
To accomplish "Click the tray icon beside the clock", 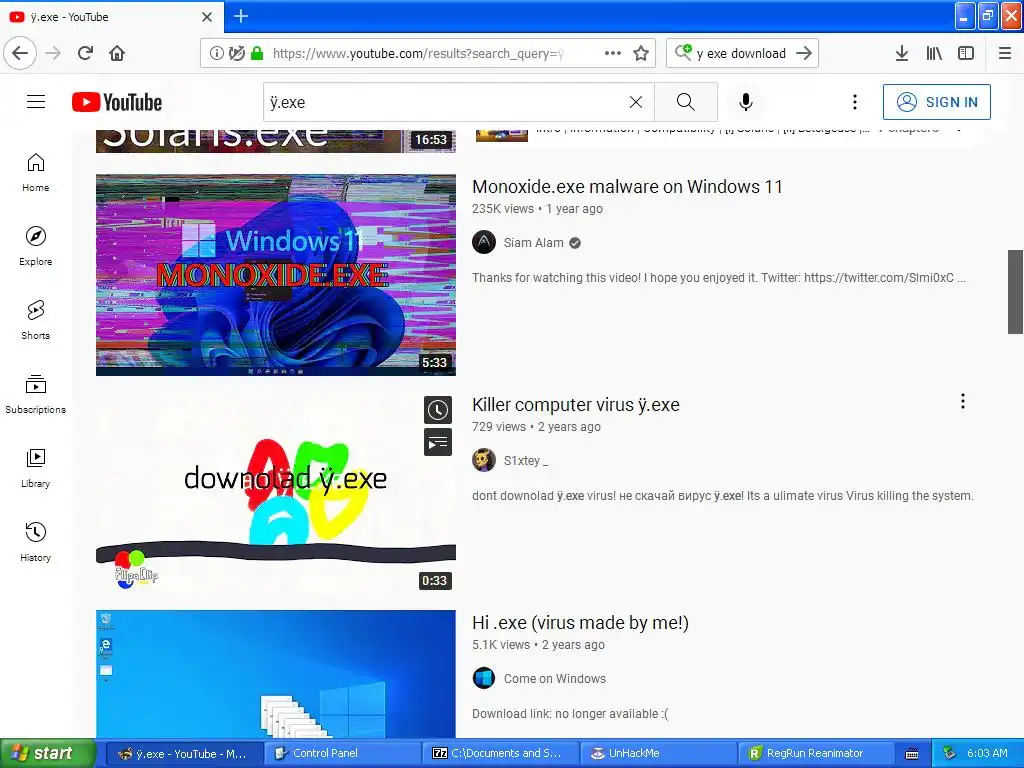I will coord(949,754).
